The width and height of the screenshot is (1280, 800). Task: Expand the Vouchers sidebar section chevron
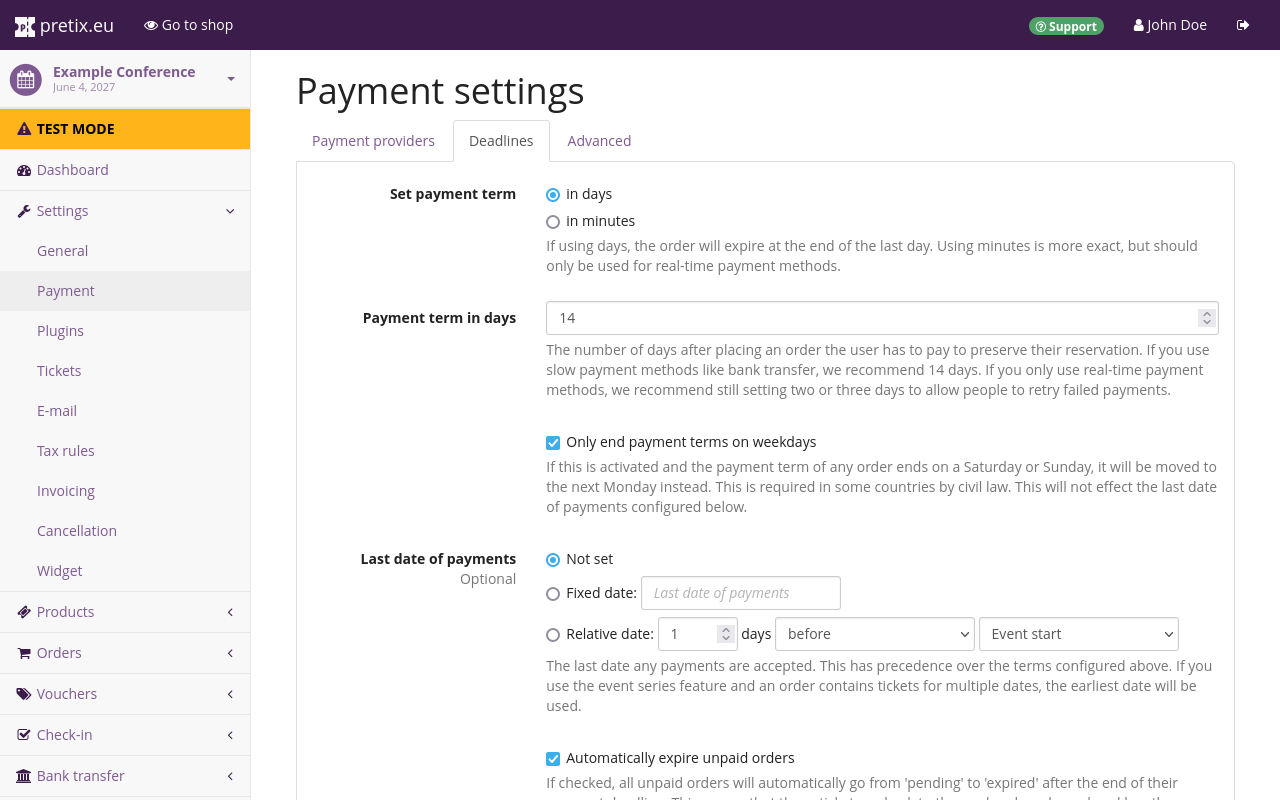[x=230, y=694]
